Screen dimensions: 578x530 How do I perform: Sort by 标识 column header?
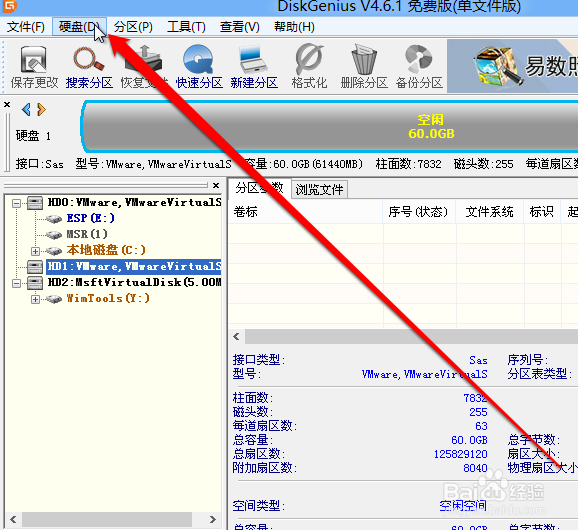click(542, 212)
